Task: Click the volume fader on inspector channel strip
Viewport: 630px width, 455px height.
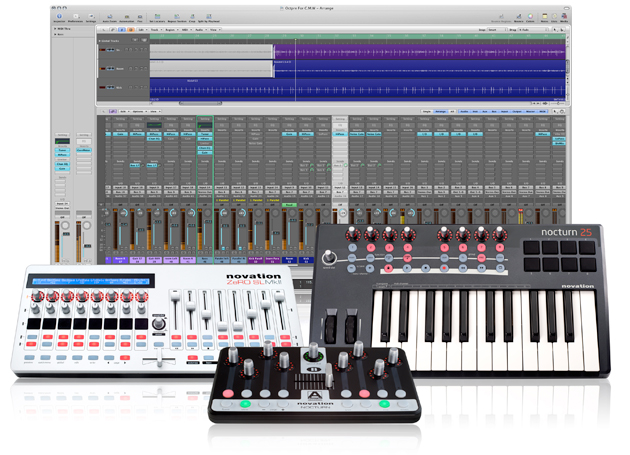Action: pyautogui.click(x=66, y=234)
